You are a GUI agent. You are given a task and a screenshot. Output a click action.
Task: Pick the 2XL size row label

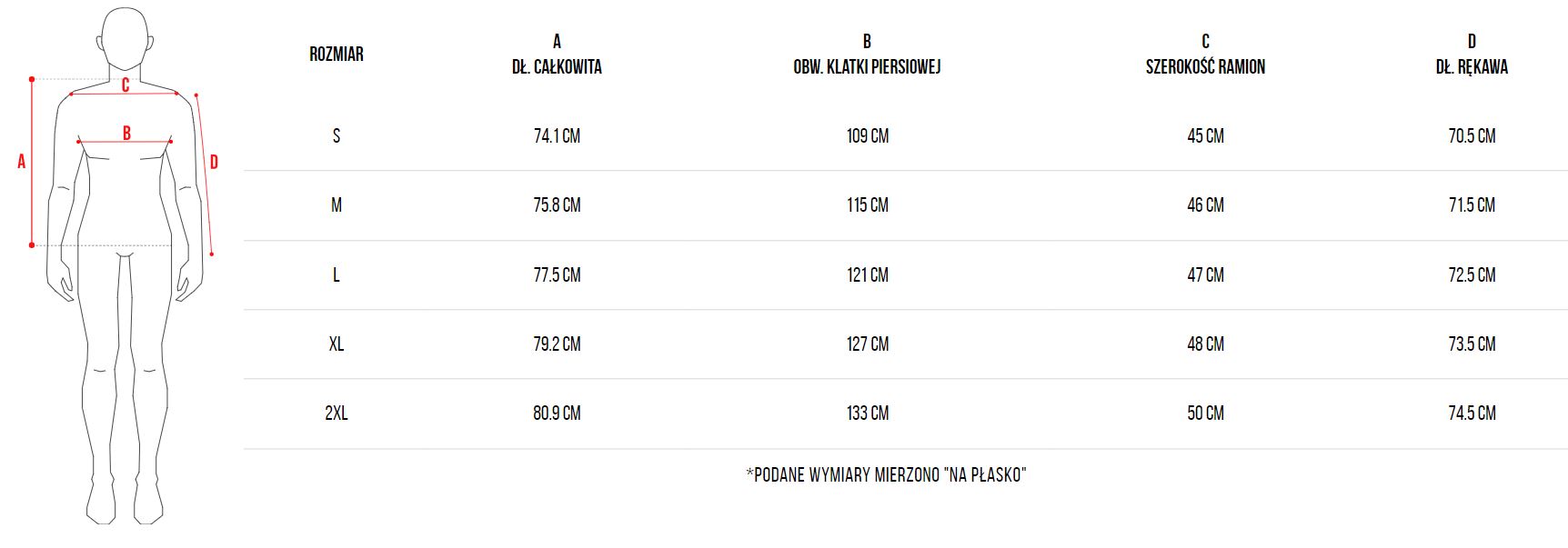point(337,413)
